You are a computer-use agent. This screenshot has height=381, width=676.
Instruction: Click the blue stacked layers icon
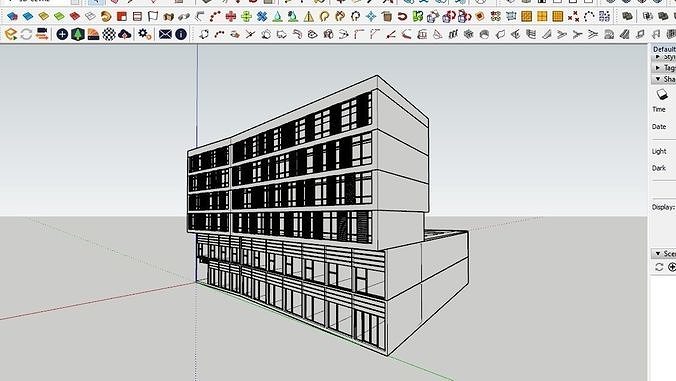(13, 16)
